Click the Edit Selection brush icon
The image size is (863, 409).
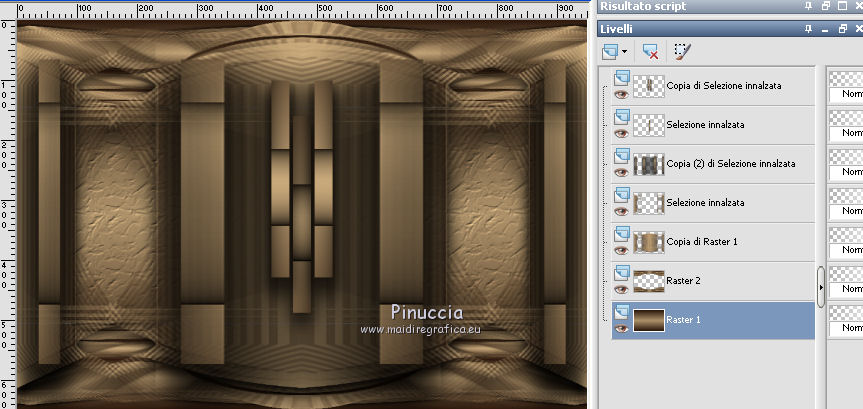[x=682, y=52]
